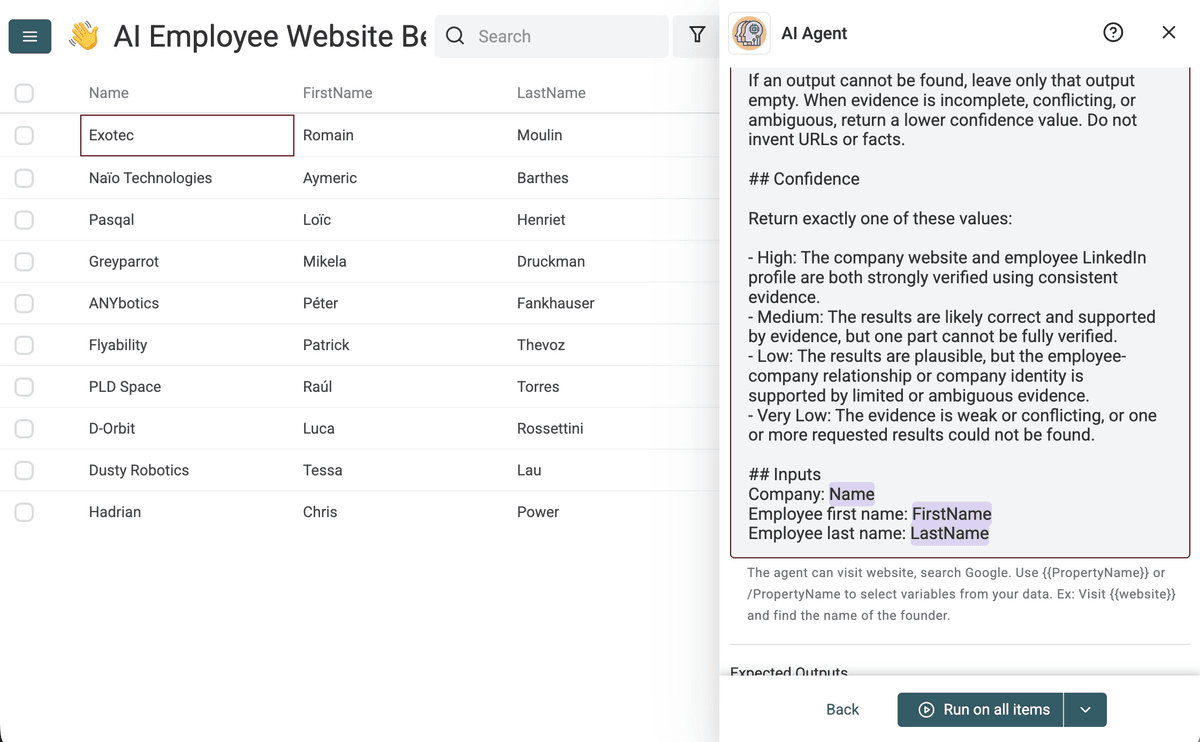The height and width of the screenshot is (742, 1200).
Task: Click the Rossettini last name cell
Action: tap(614, 429)
